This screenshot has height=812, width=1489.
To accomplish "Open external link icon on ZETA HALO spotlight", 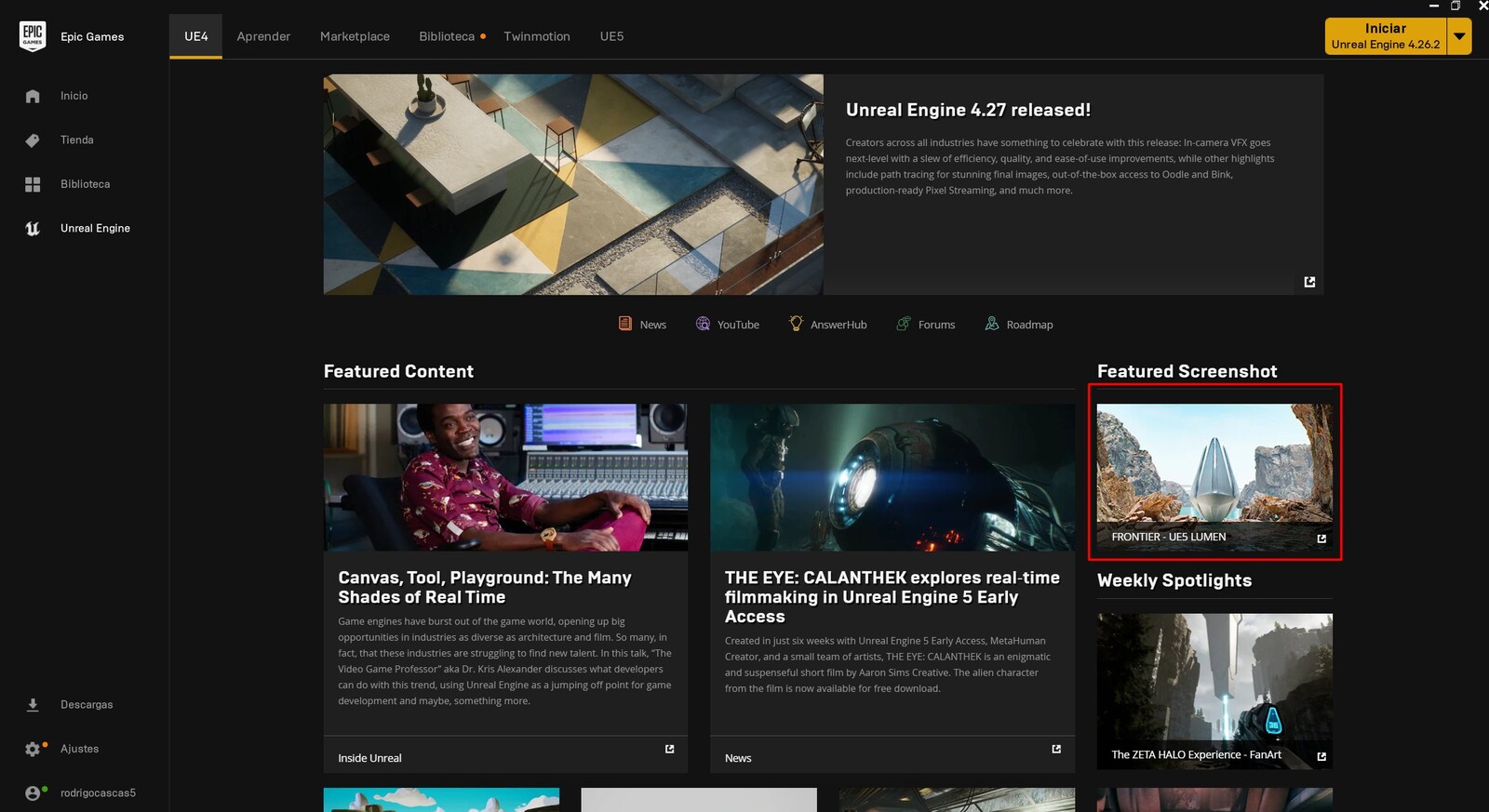I will tap(1321, 756).
